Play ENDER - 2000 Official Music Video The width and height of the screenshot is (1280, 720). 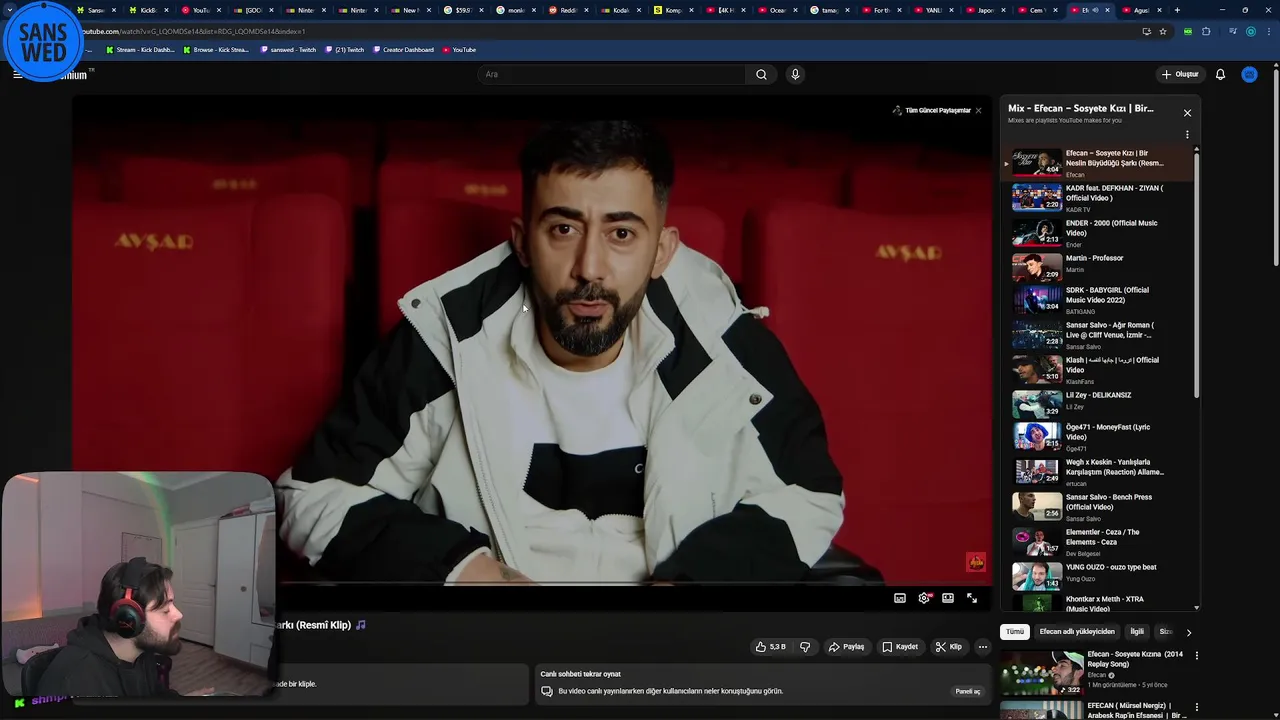click(1097, 233)
